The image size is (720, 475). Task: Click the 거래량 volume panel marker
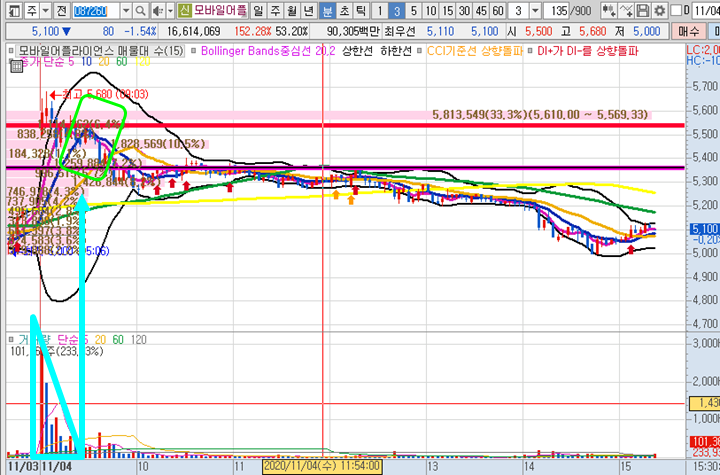point(11,339)
